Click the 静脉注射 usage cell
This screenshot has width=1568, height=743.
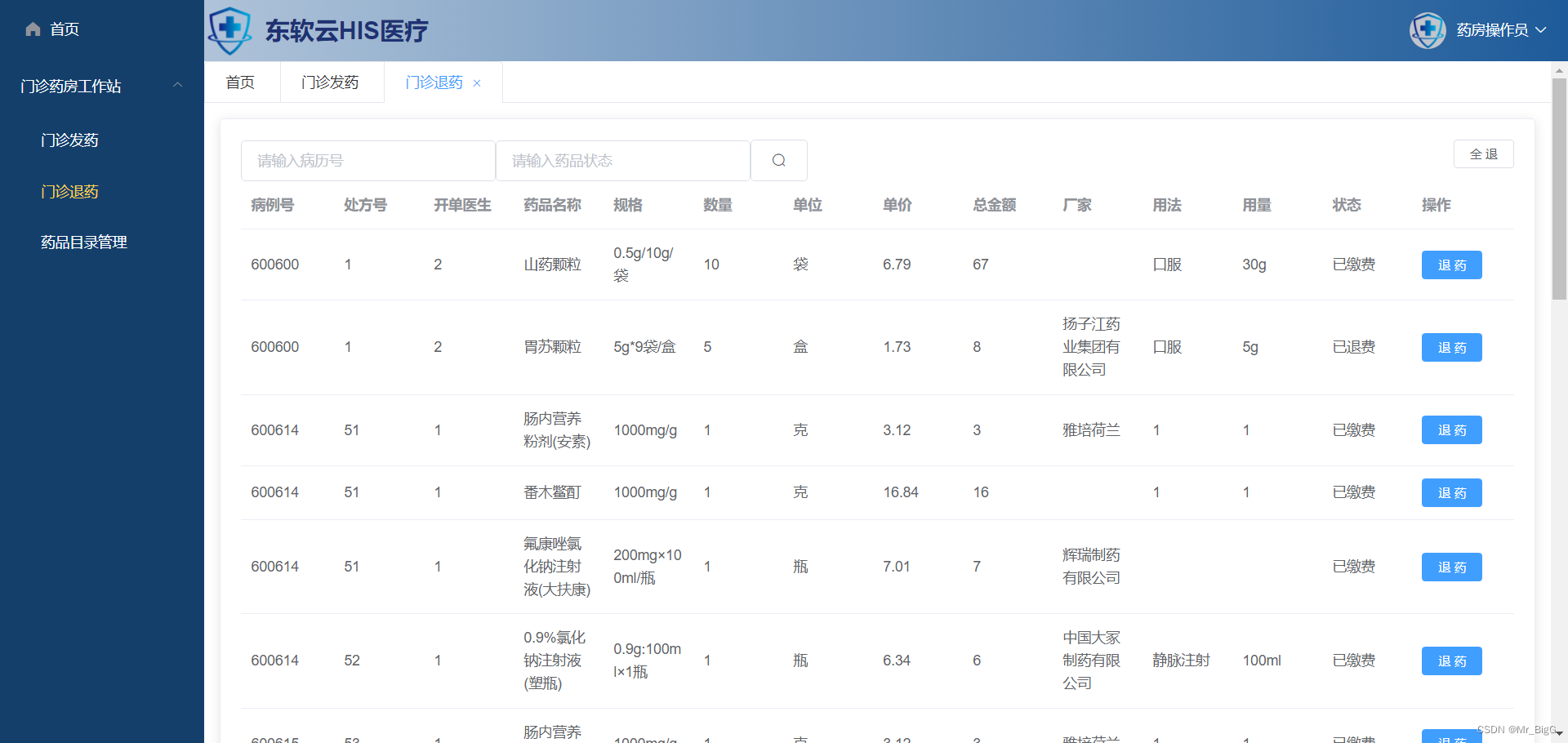coord(1181,661)
